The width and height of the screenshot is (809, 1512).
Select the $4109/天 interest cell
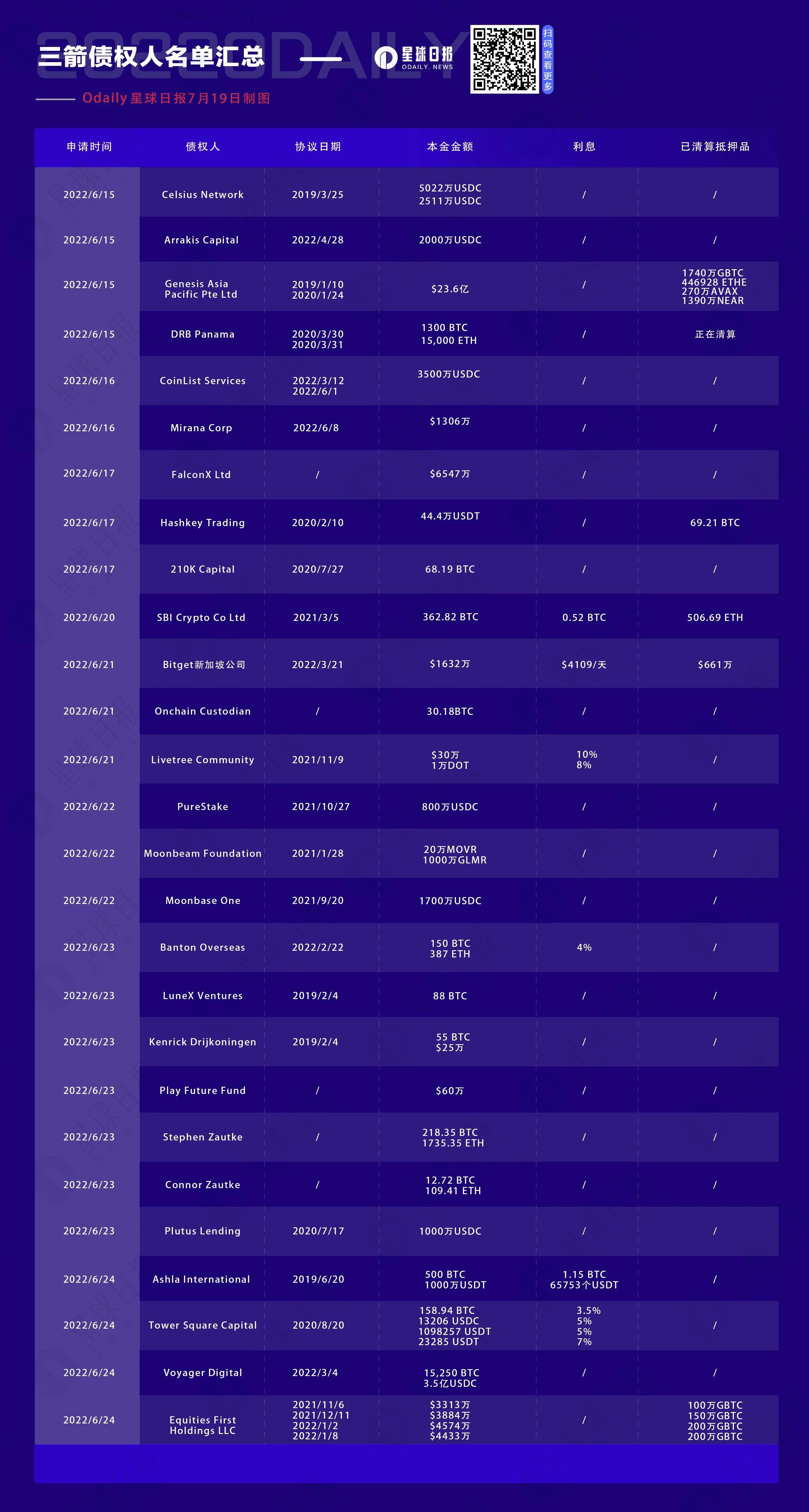pyautogui.click(x=584, y=664)
